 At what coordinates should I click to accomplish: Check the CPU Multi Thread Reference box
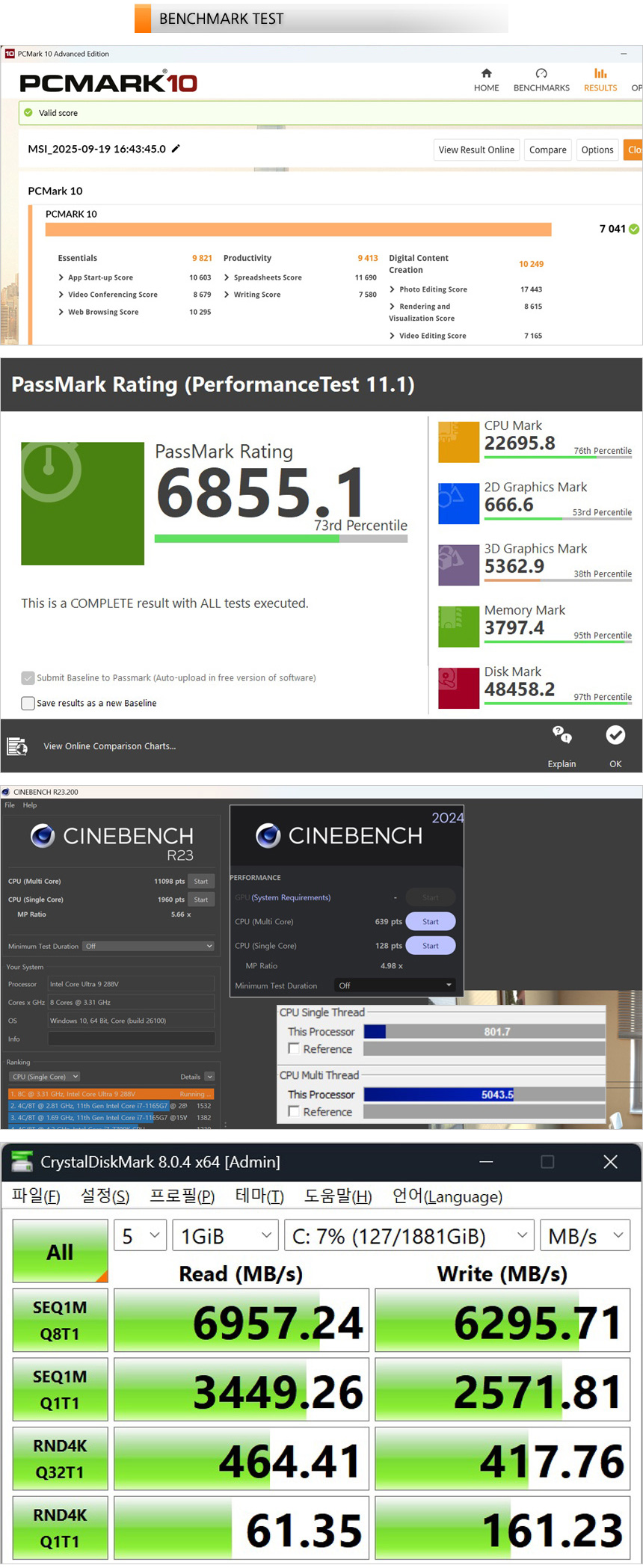tap(294, 1112)
